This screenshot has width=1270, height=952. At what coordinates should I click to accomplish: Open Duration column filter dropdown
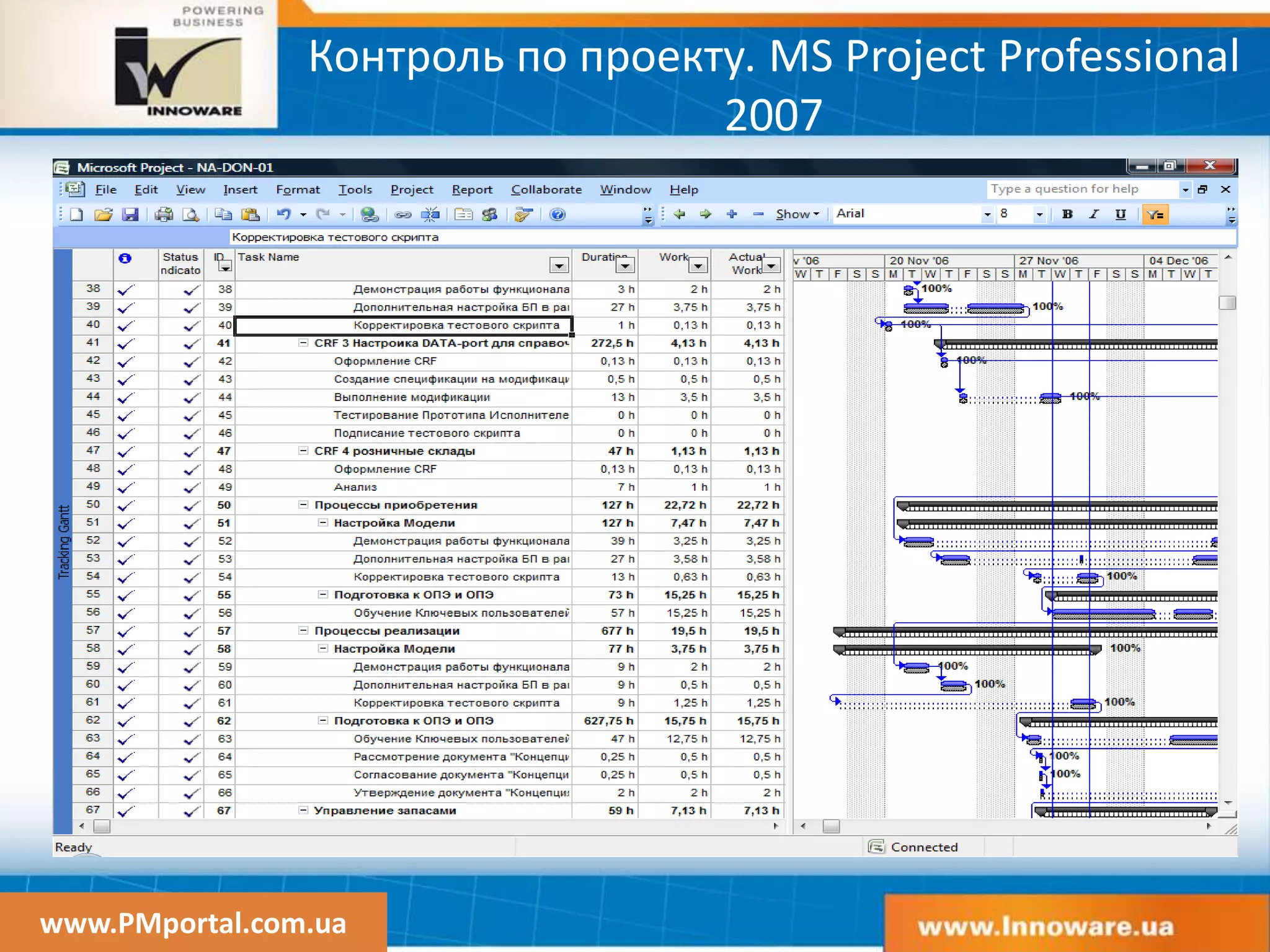(625, 265)
